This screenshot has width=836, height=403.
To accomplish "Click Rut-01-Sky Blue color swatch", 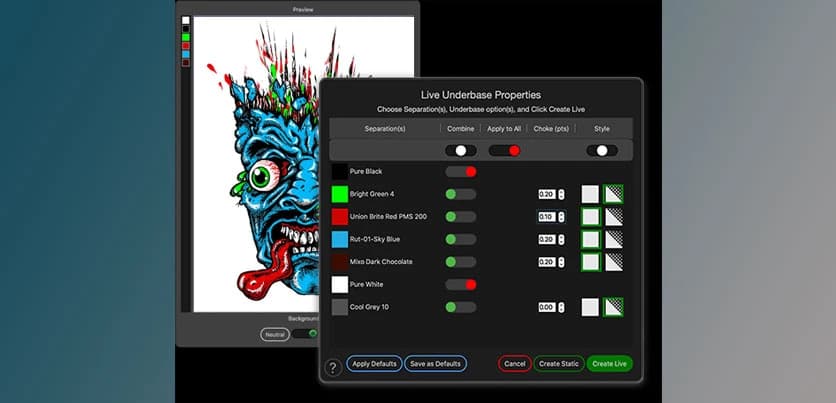I will 340,239.
